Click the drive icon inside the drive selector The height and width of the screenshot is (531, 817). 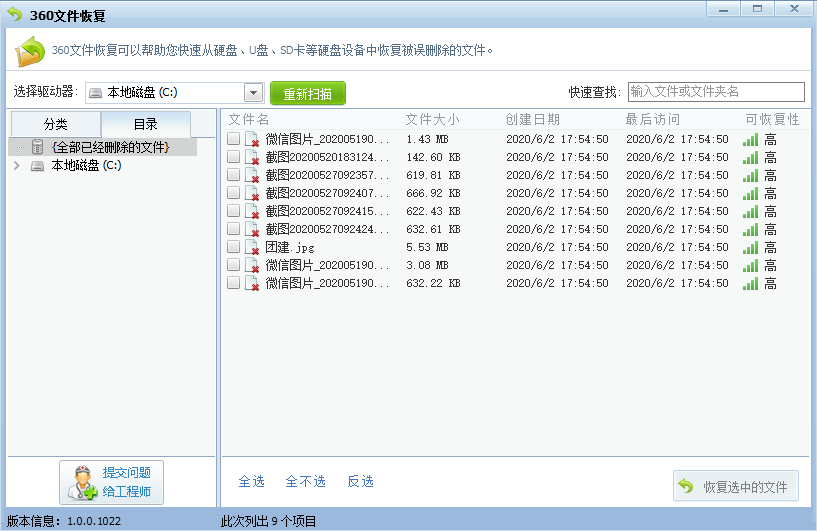point(95,93)
